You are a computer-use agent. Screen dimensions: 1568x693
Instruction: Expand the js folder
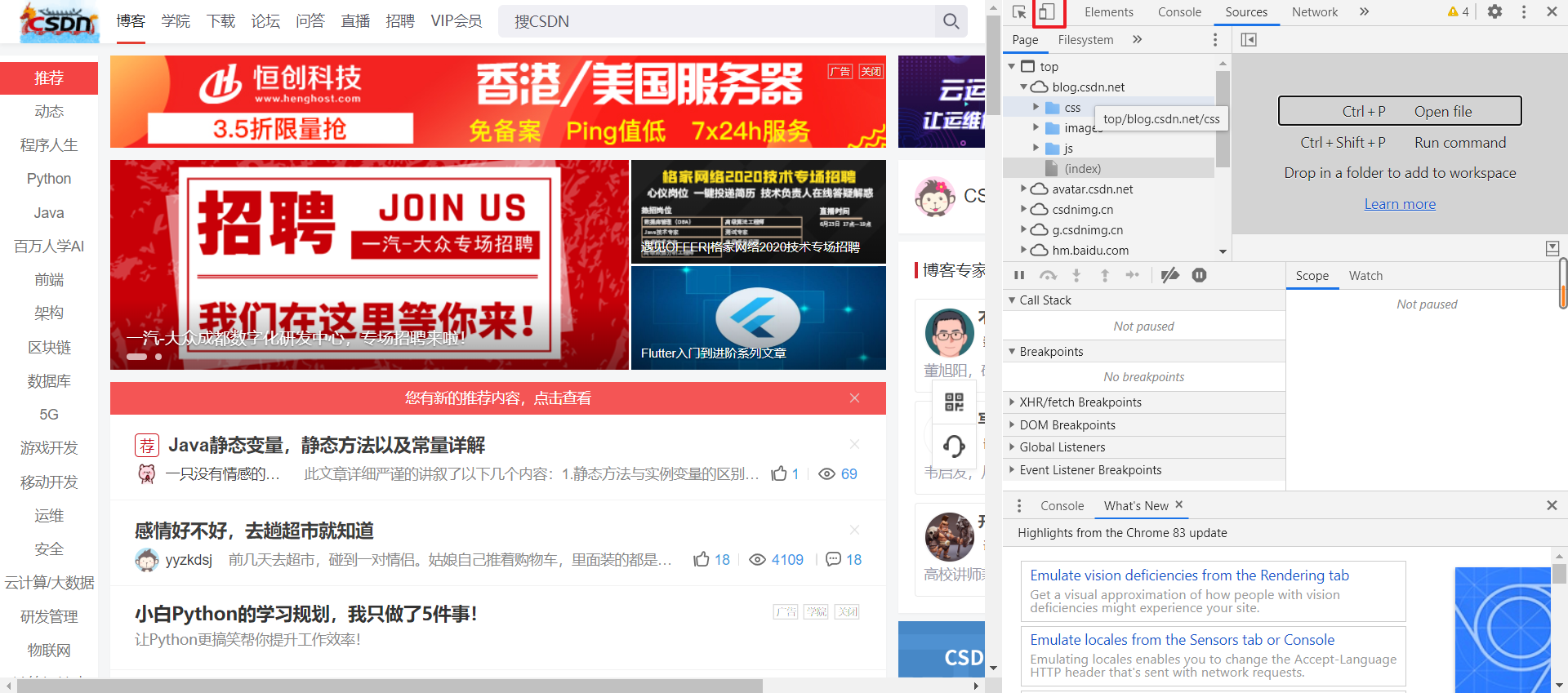pos(1036,148)
